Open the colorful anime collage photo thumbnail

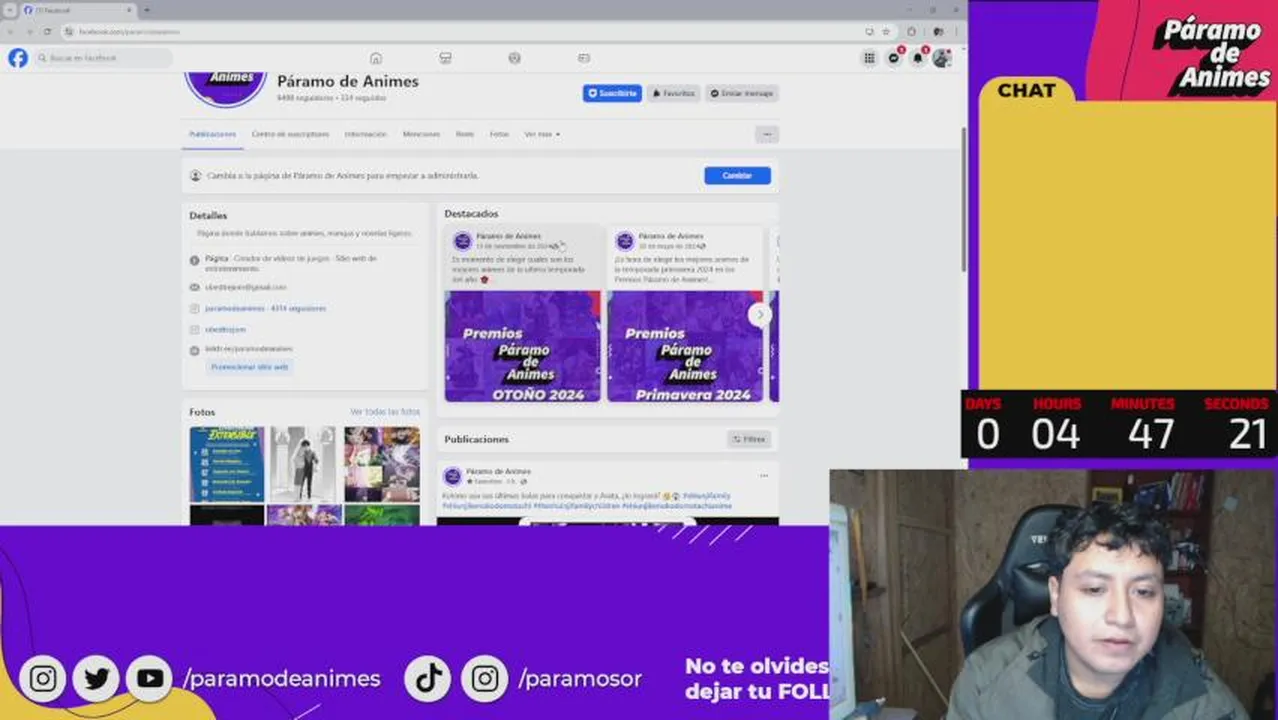[x=382, y=464]
